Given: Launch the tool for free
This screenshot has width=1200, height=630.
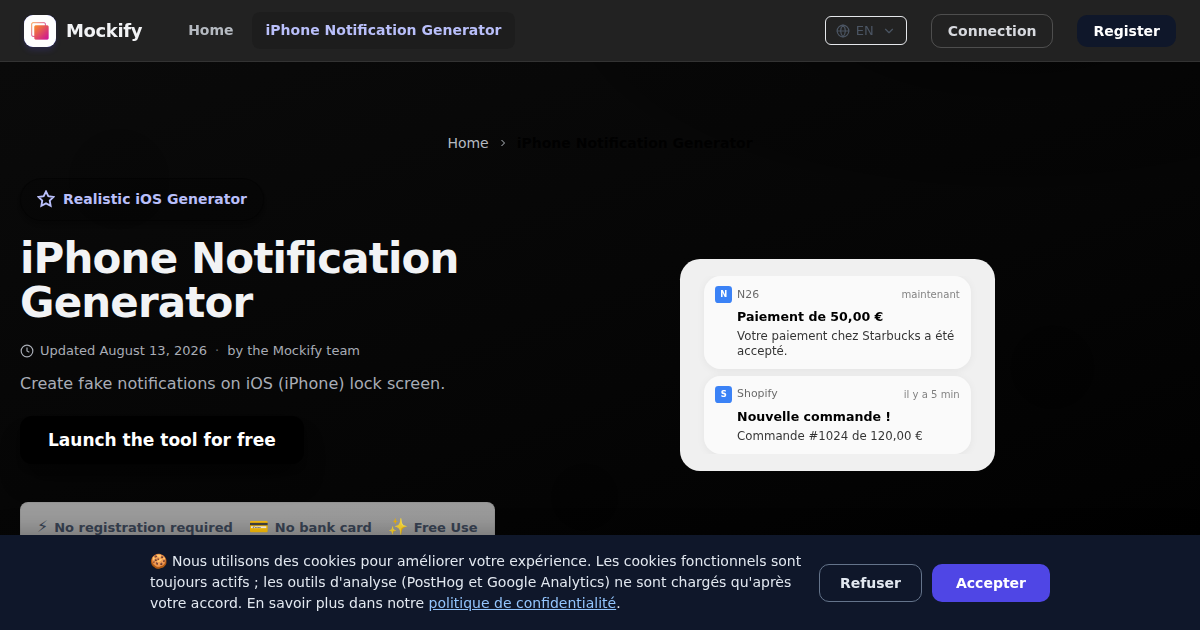Looking at the screenshot, I should tap(162, 440).
